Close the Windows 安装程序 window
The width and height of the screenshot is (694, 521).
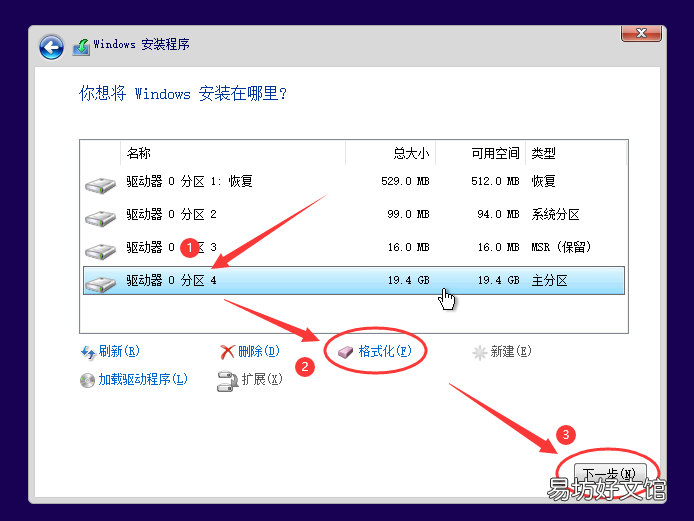(641, 33)
